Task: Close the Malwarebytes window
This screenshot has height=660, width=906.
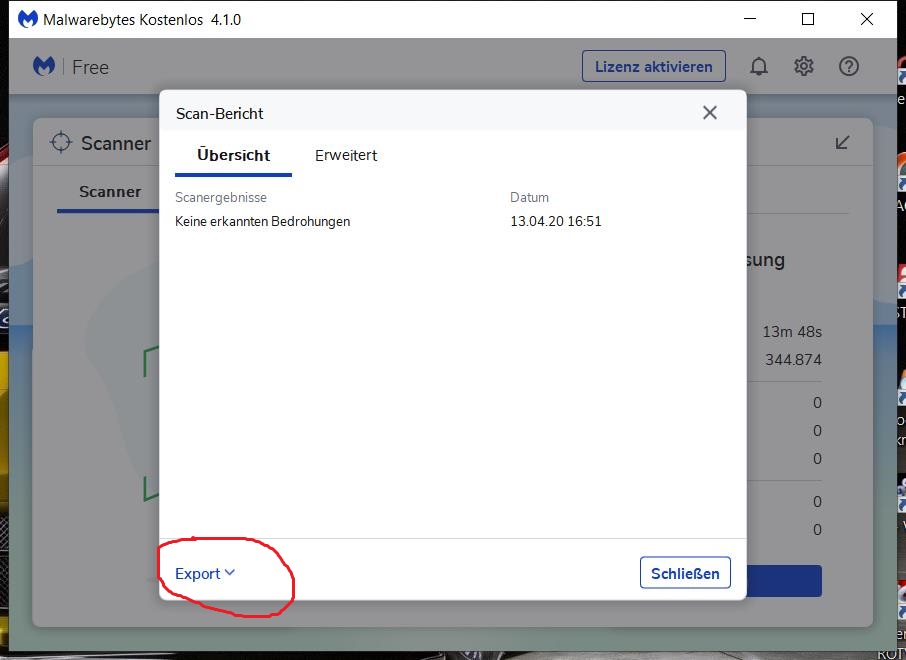Action: pyautogui.click(x=867, y=19)
